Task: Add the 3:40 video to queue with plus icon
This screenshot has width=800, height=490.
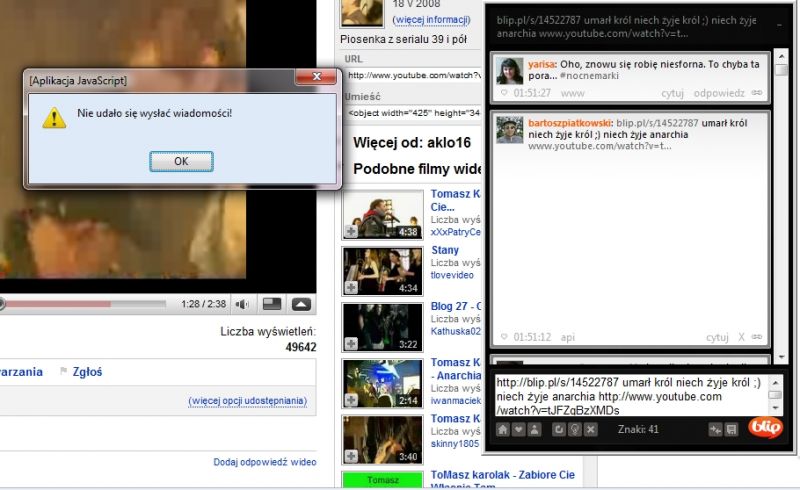Action: click(351, 456)
